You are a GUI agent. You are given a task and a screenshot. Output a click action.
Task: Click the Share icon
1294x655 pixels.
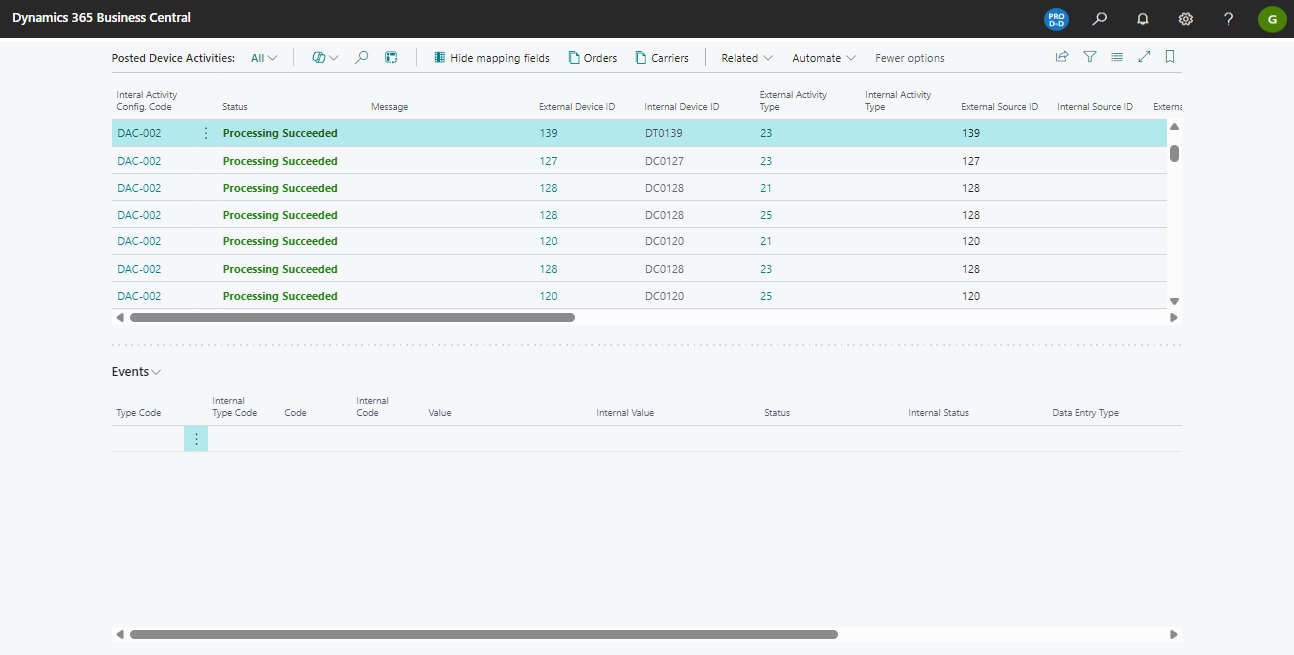[x=1062, y=57]
